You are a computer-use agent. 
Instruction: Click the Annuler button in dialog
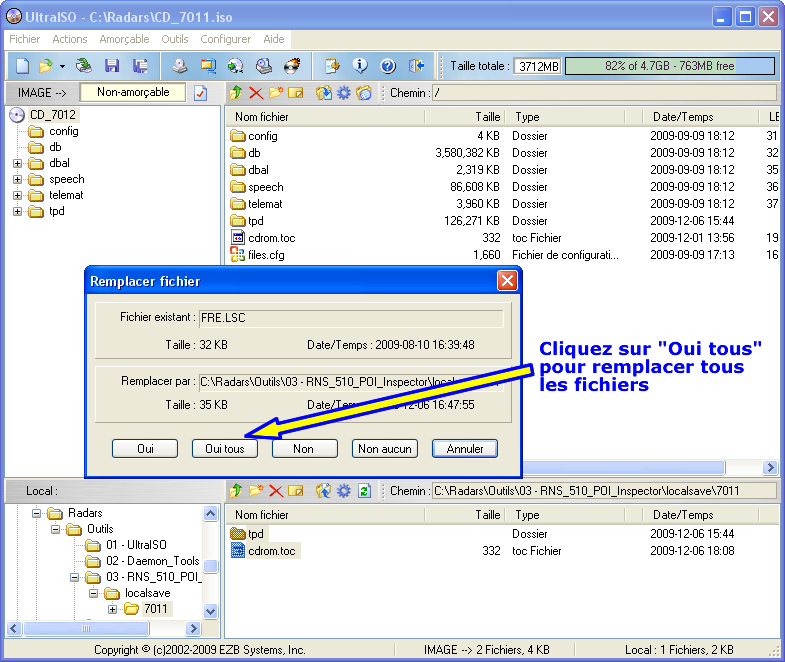(x=464, y=449)
